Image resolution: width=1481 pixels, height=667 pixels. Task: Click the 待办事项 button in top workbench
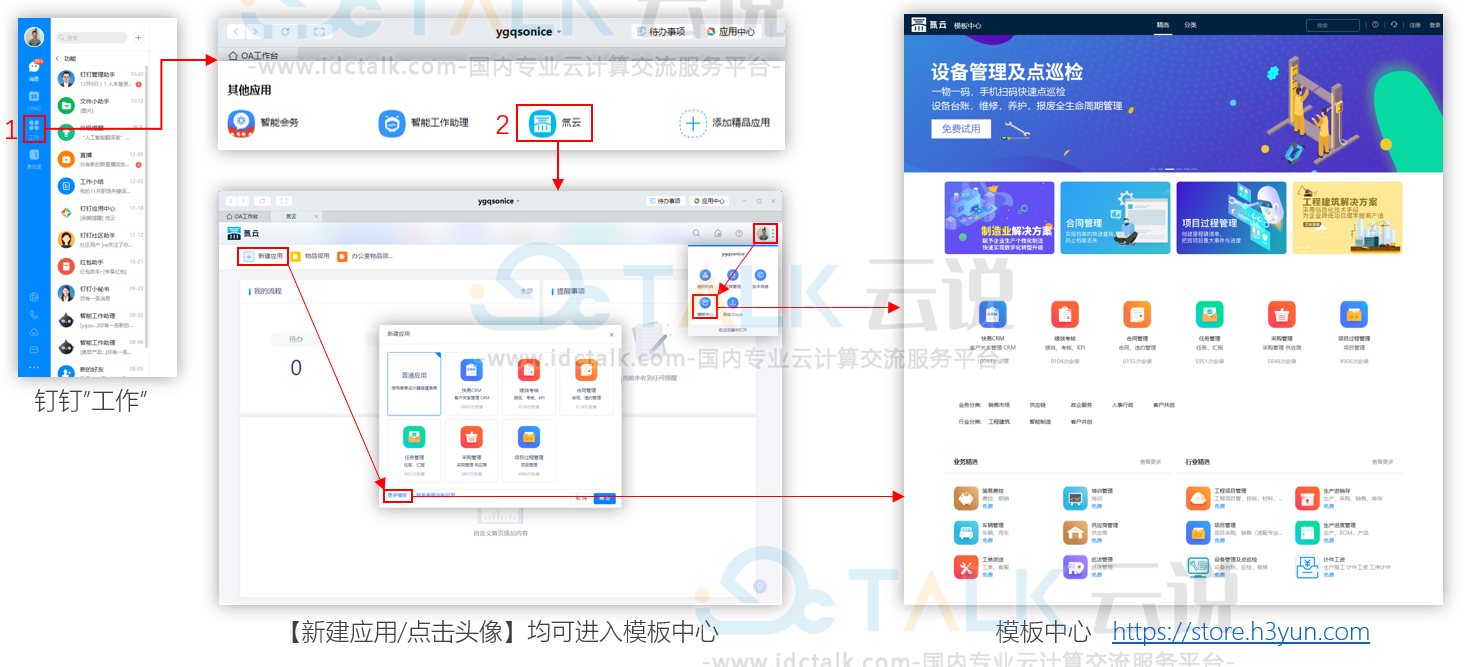(663, 32)
